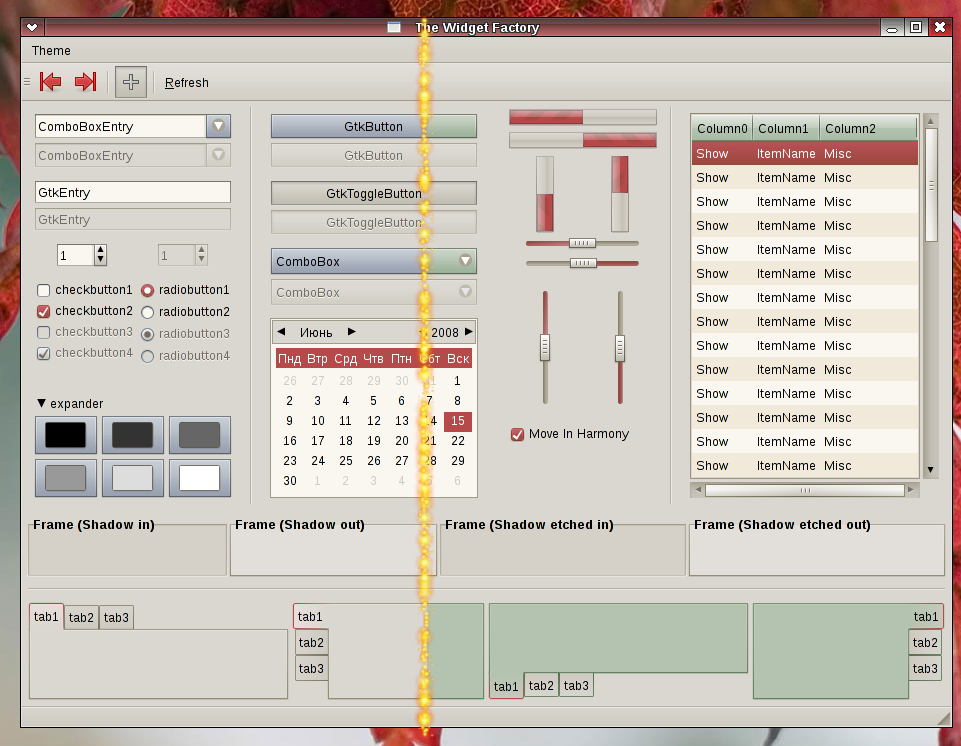Viewport: 961px width, 746px height.
Task: Click the lower horizontal slider handle
Action: [x=583, y=263]
